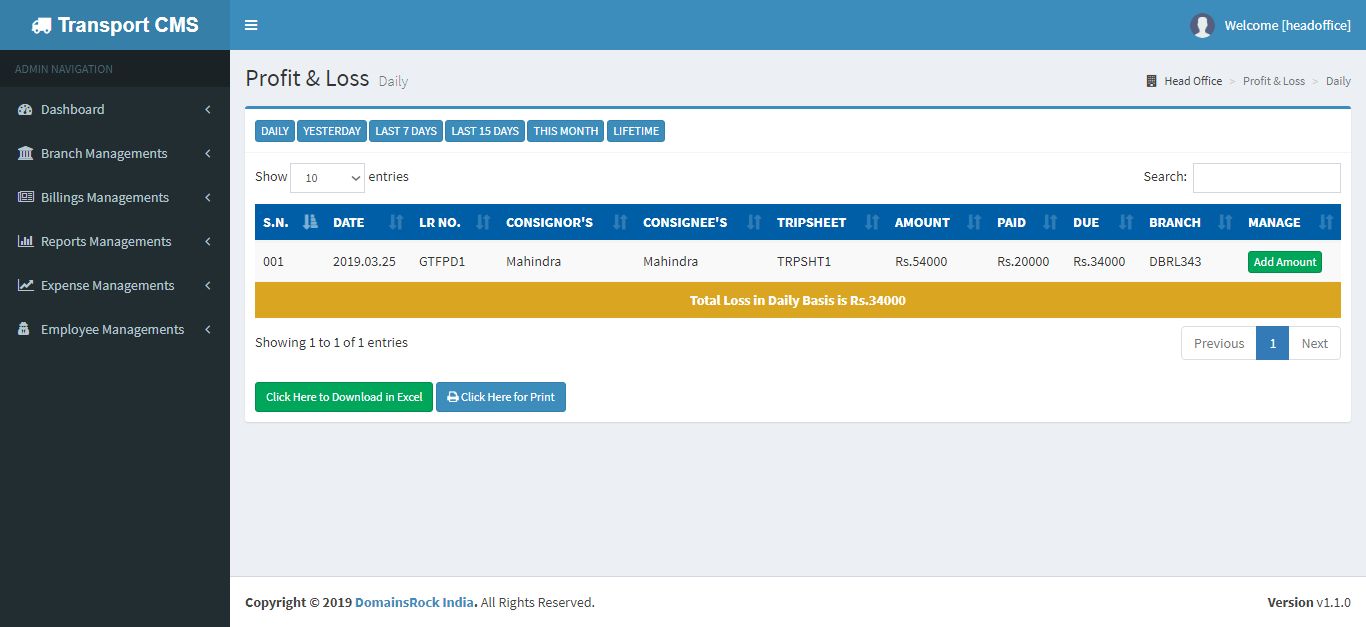Select the THIS MONTH filter tab

pyautogui.click(x=566, y=131)
